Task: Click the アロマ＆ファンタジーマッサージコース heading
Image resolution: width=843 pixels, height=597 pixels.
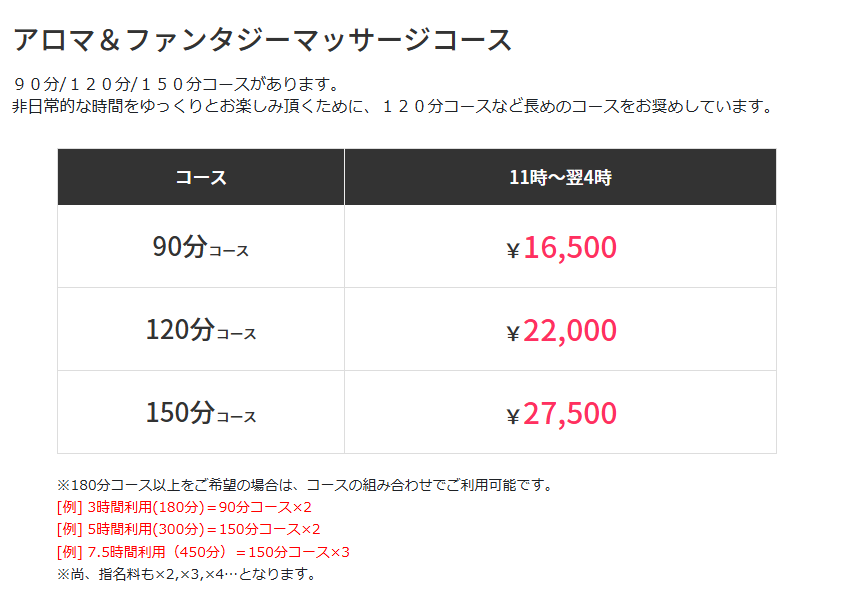Action: tap(262, 40)
